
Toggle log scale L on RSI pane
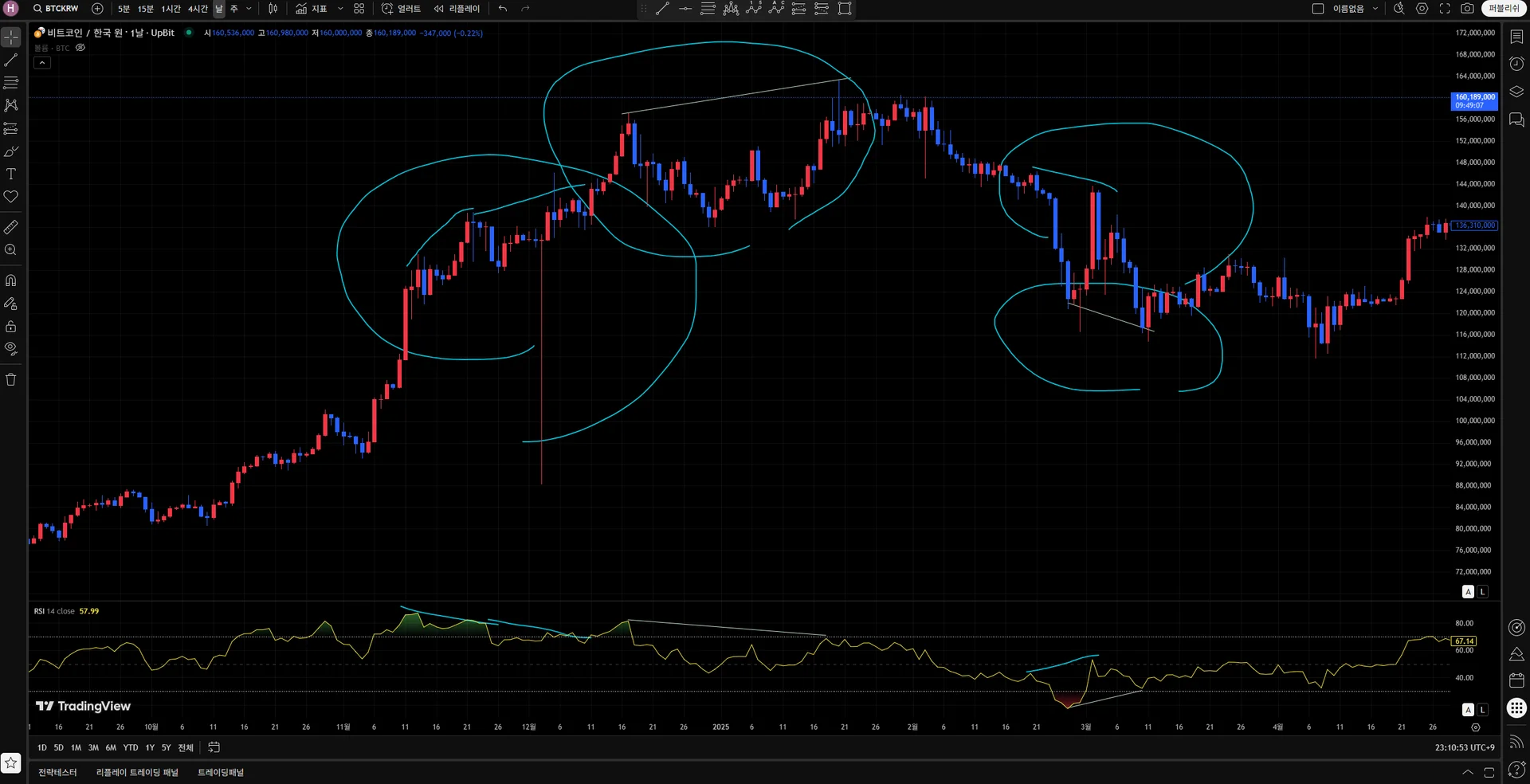1482,709
